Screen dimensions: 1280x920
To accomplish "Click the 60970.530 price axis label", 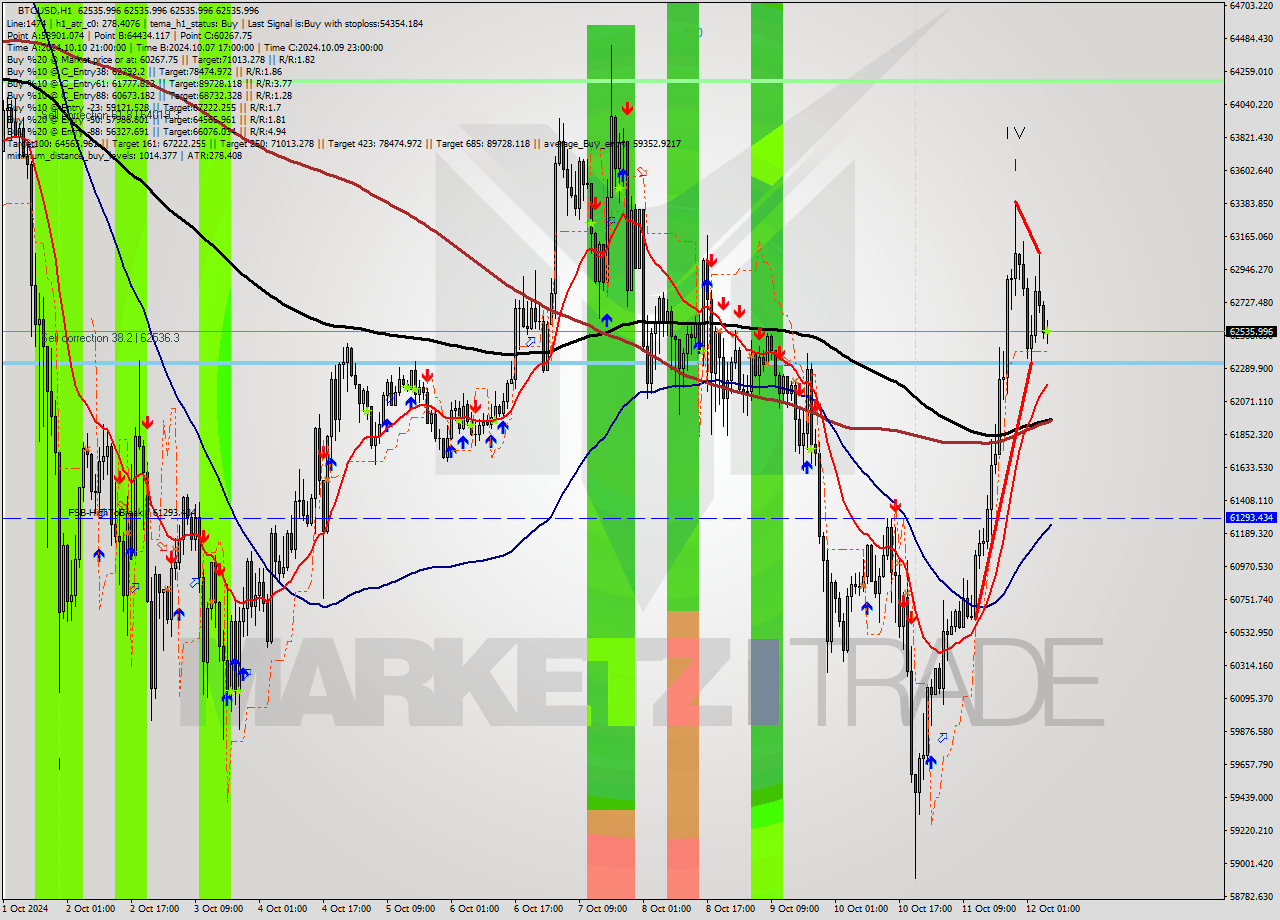I will pyautogui.click(x=1250, y=567).
